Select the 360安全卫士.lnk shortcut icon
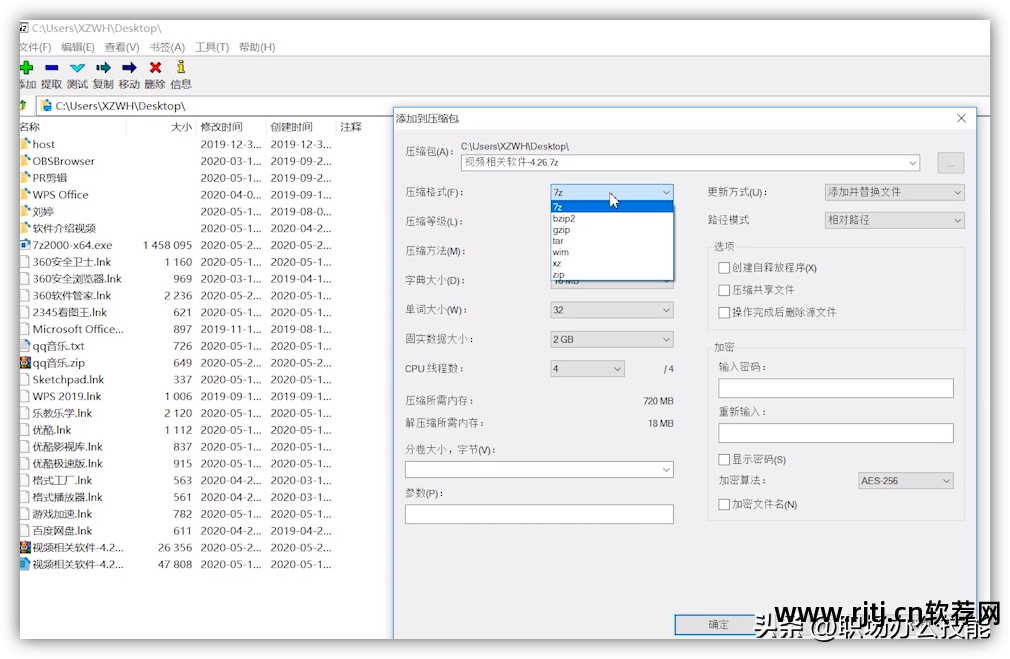Viewport: 1010px width, 659px height. (25, 262)
